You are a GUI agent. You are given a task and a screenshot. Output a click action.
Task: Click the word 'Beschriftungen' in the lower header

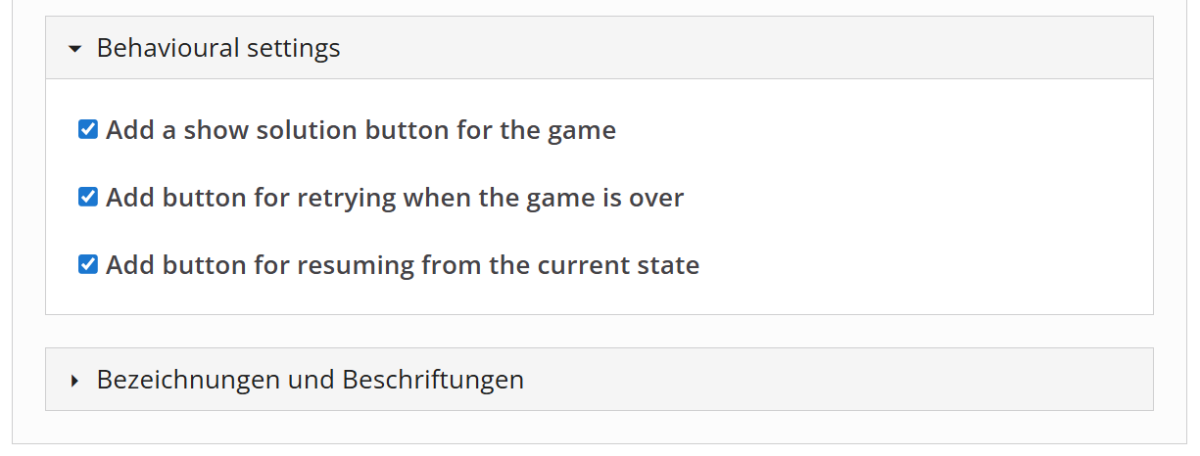pos(433,380)
